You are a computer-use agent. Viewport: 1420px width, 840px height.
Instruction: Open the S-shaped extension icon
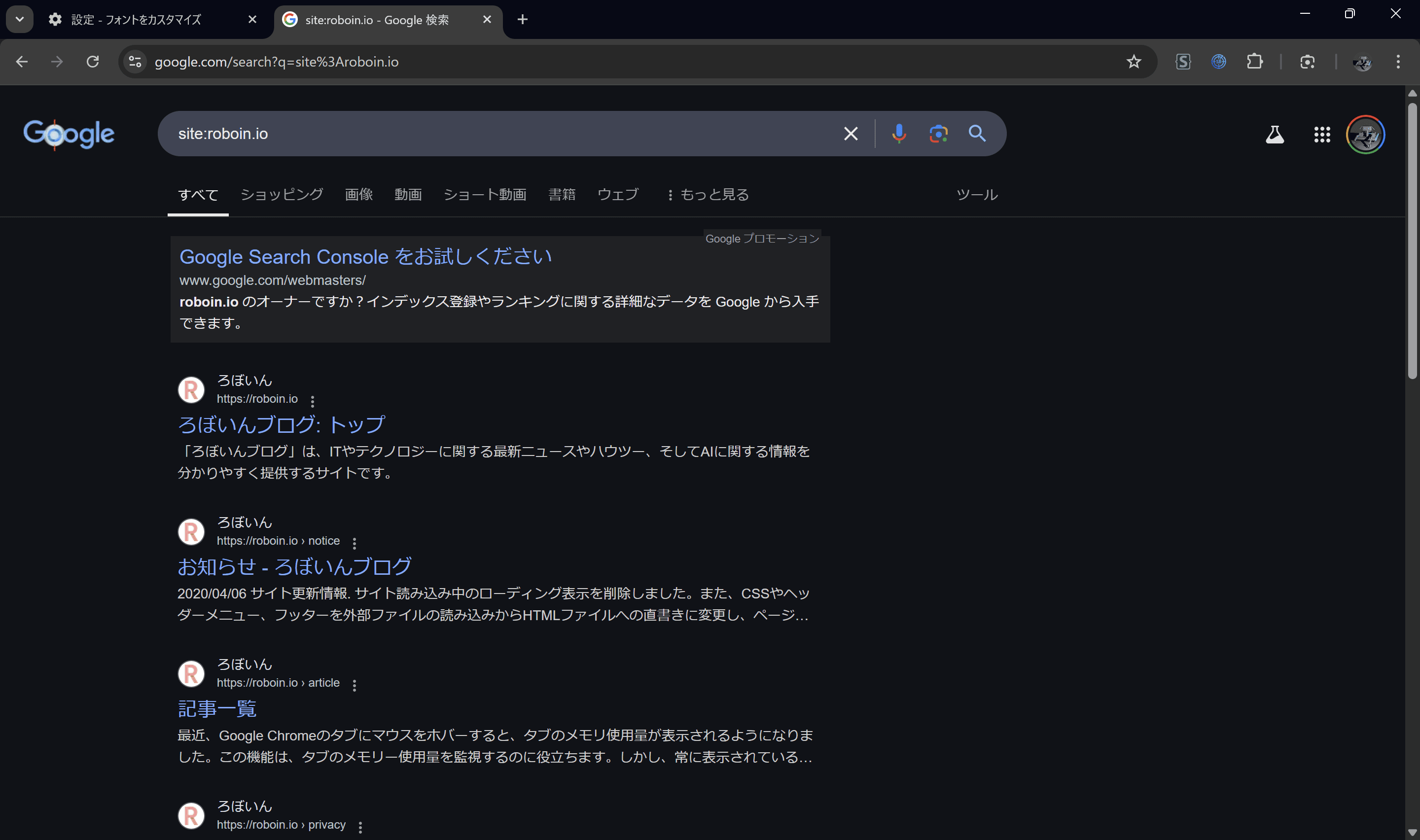click(1183, 62)
